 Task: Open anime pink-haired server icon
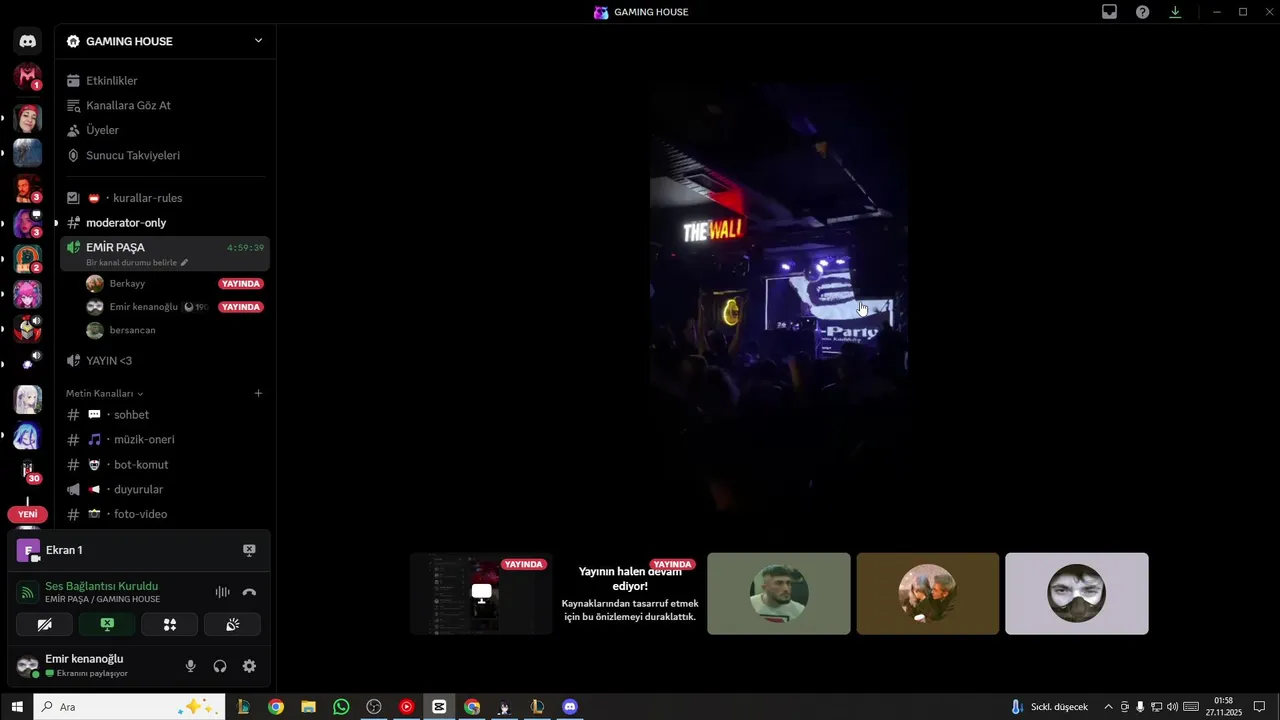pos(28,294)
